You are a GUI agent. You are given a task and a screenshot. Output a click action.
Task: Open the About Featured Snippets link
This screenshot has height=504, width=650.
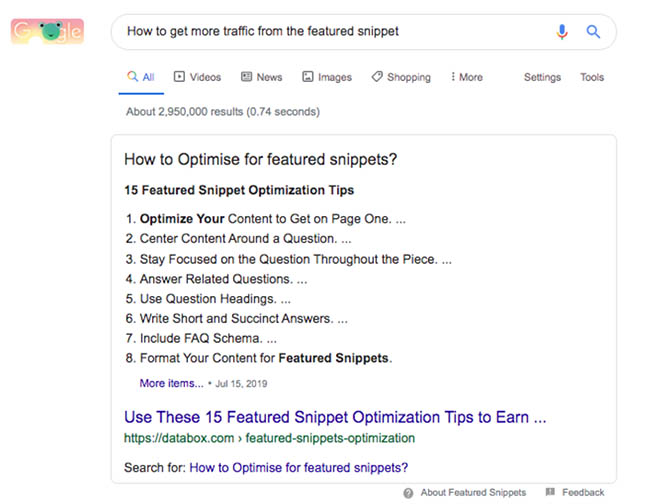(x=473, y=492)
